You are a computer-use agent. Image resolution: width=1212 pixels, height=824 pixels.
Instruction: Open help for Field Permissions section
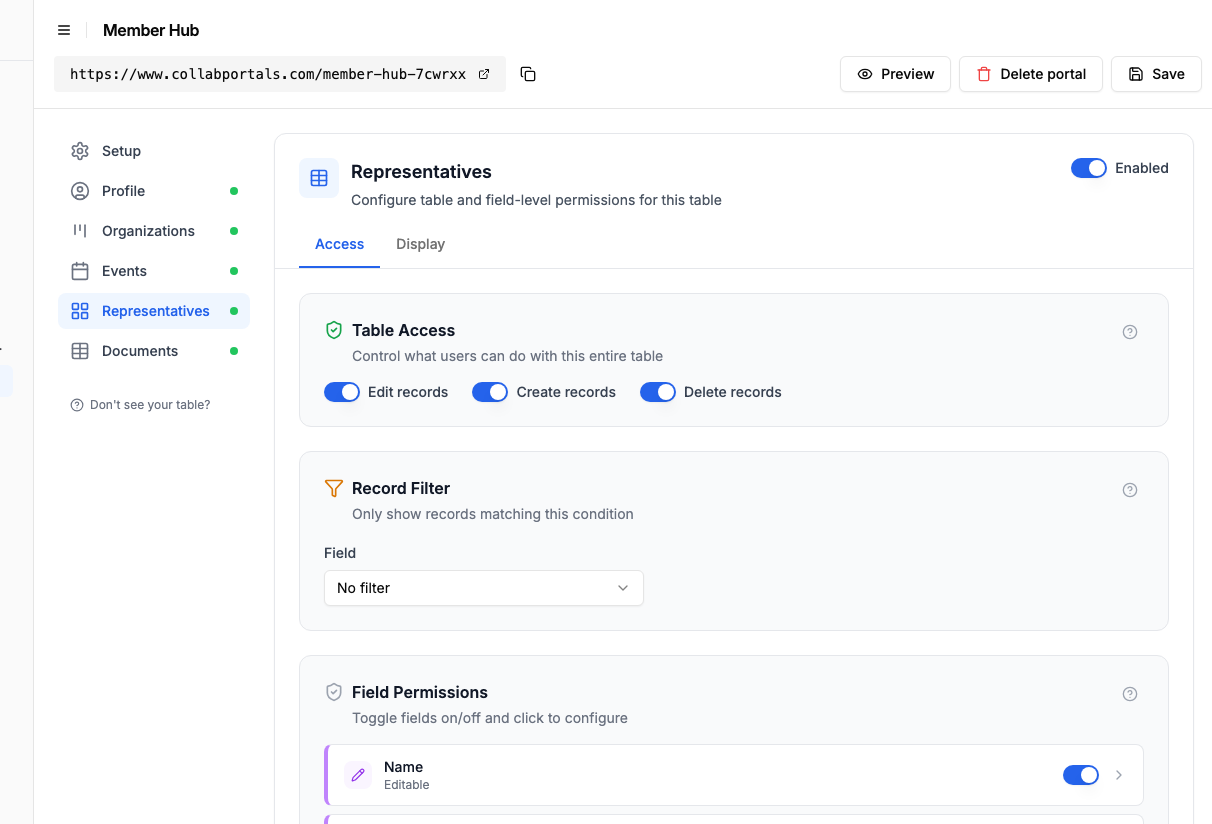(1130, 694)
